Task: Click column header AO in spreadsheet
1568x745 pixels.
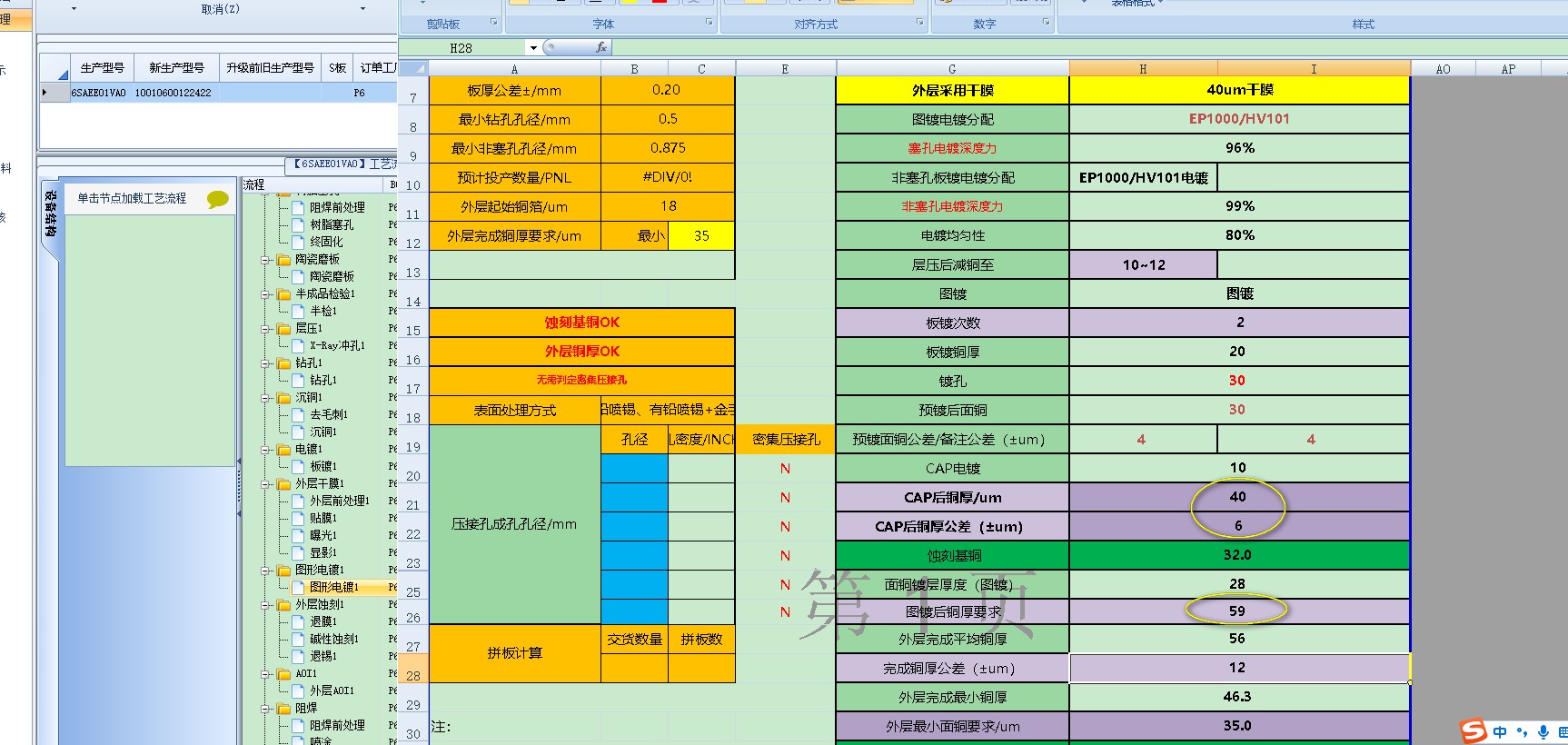Action: tap(1443, 69)
